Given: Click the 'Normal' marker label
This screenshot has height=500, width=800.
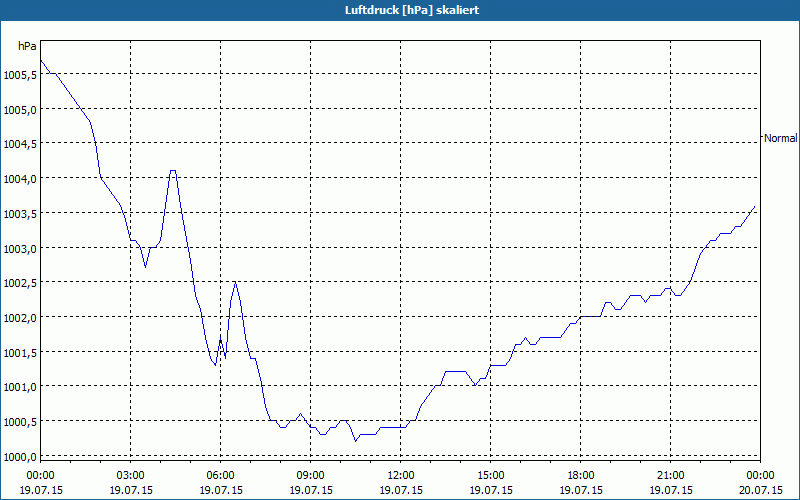Looking at the screenshot, I should coord(781,138).
